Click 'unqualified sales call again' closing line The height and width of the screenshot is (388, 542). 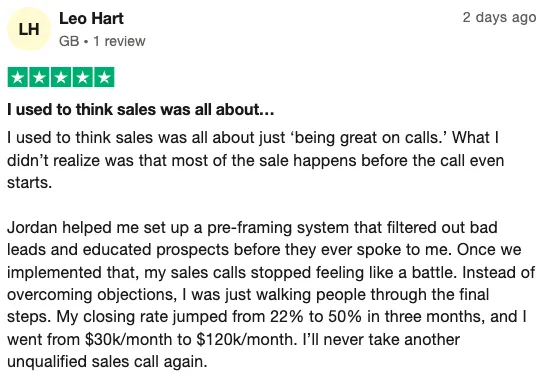pos(107,362)
